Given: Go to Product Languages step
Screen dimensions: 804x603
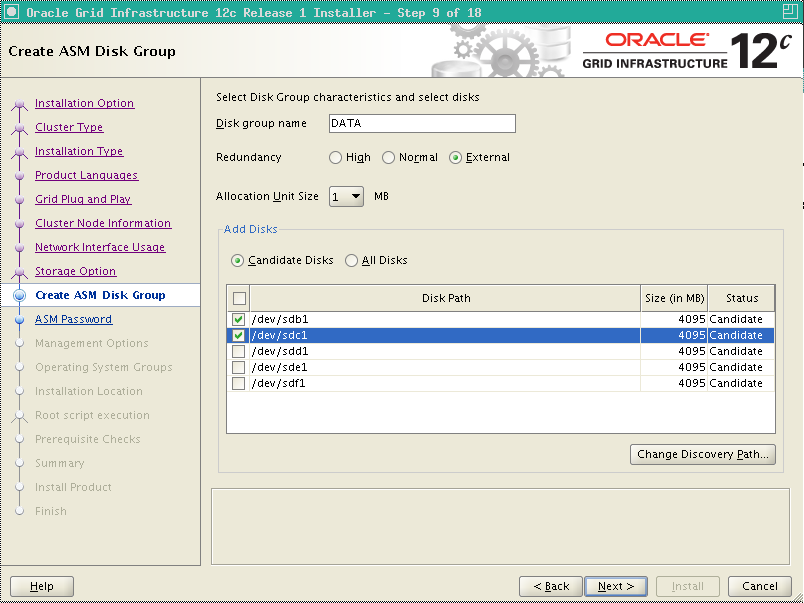Looking at the screenshot, I should coord(87,175).
